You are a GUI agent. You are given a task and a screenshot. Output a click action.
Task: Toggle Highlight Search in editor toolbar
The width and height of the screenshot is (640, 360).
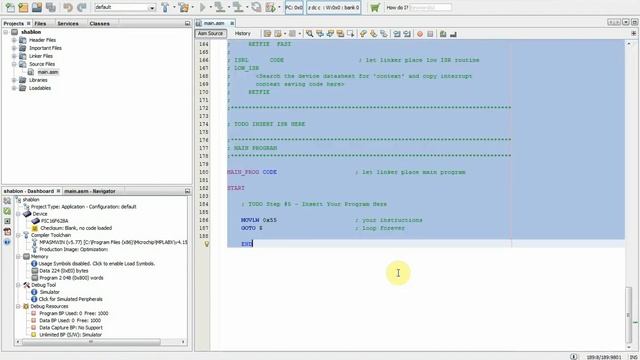[x=340, y=34]
